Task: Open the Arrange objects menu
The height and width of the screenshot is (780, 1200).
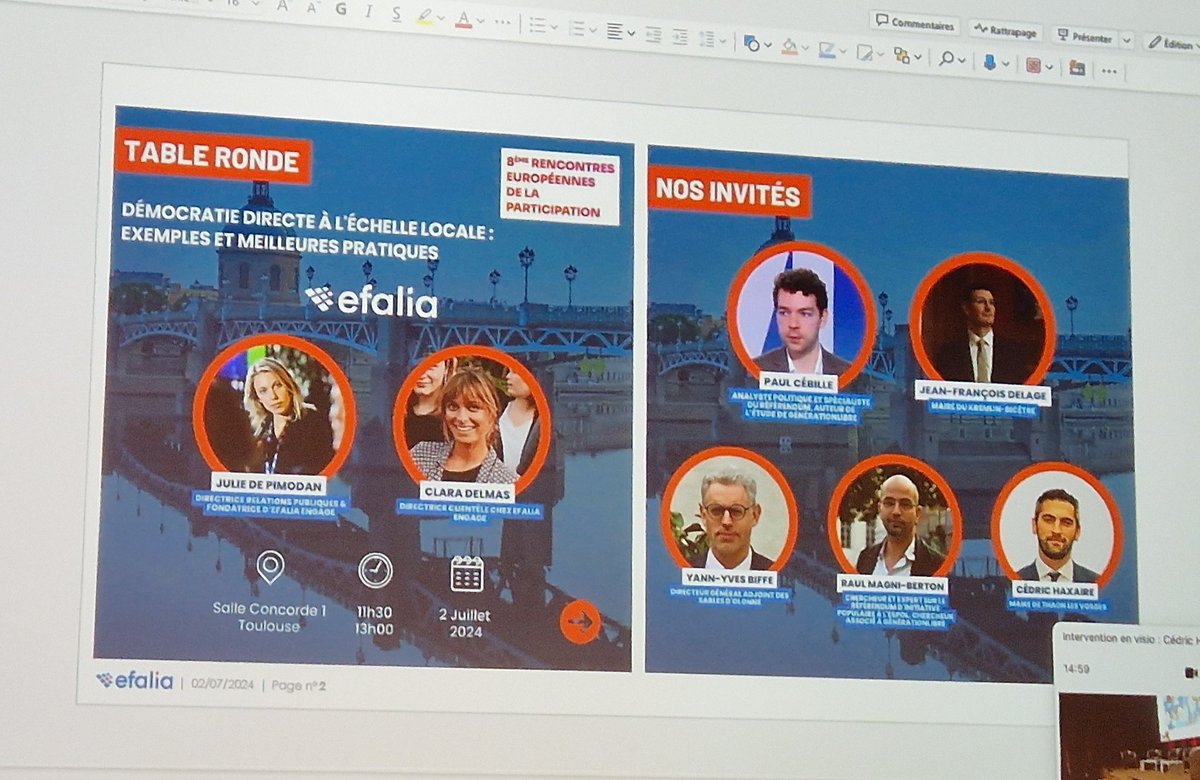Action: pos(904,55)
